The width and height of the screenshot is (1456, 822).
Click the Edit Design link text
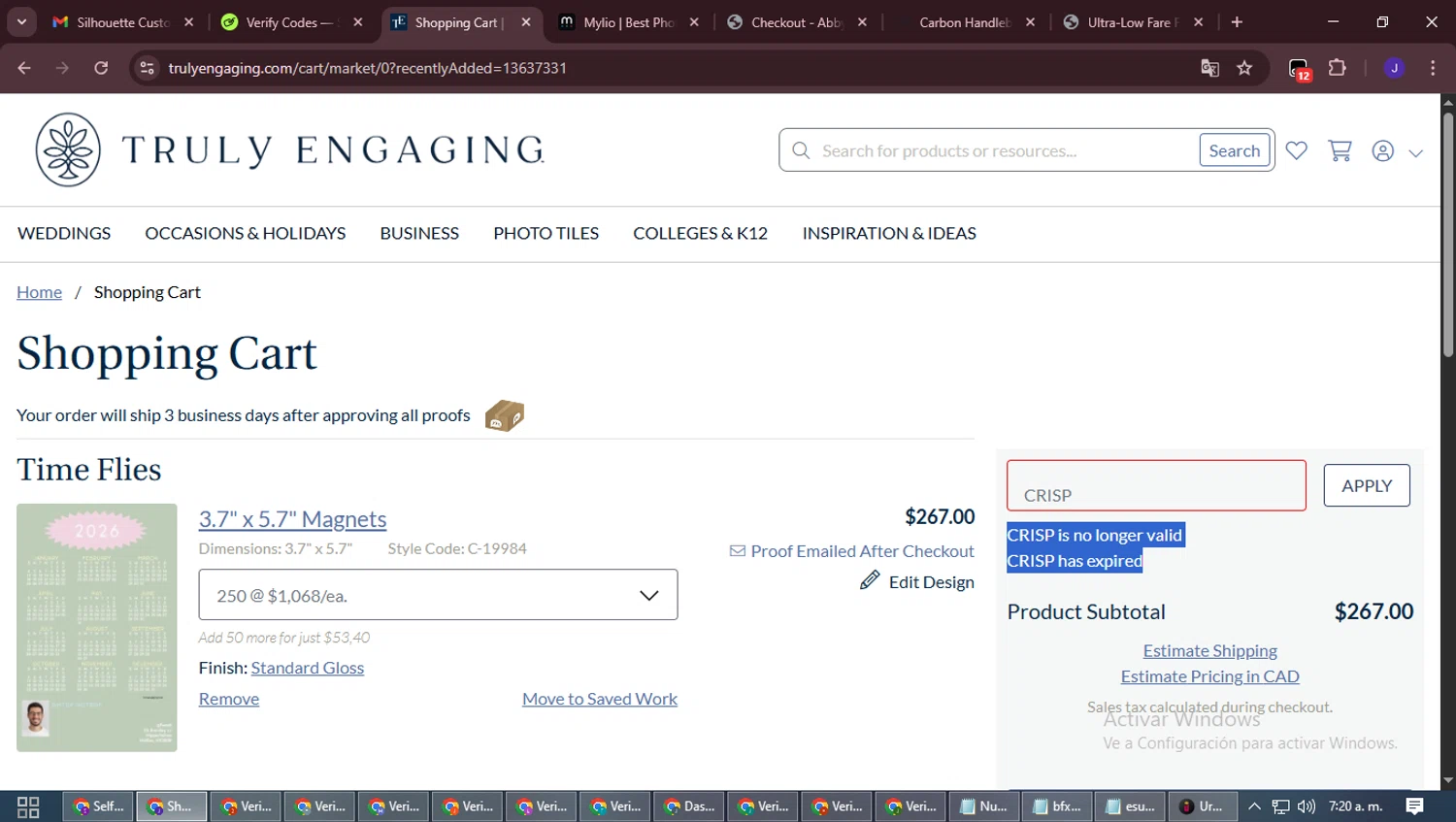(932, 582)
